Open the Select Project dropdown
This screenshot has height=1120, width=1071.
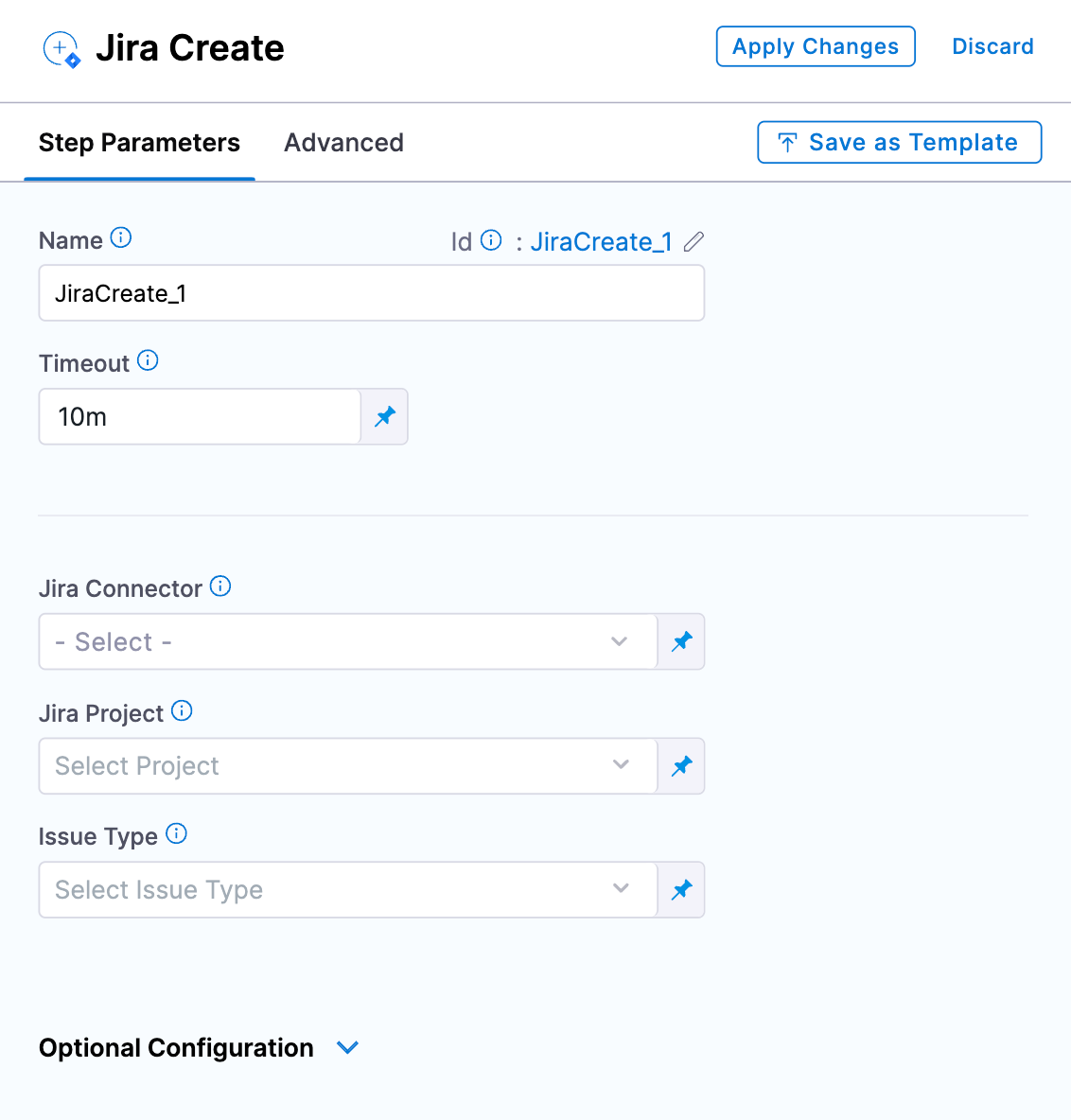click(x=347, y=766)
